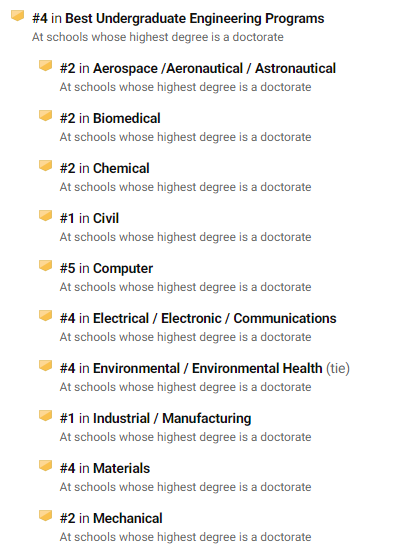Click the badge icon next to Aerospace ranking
395x557 pixels.
(45, 66)
